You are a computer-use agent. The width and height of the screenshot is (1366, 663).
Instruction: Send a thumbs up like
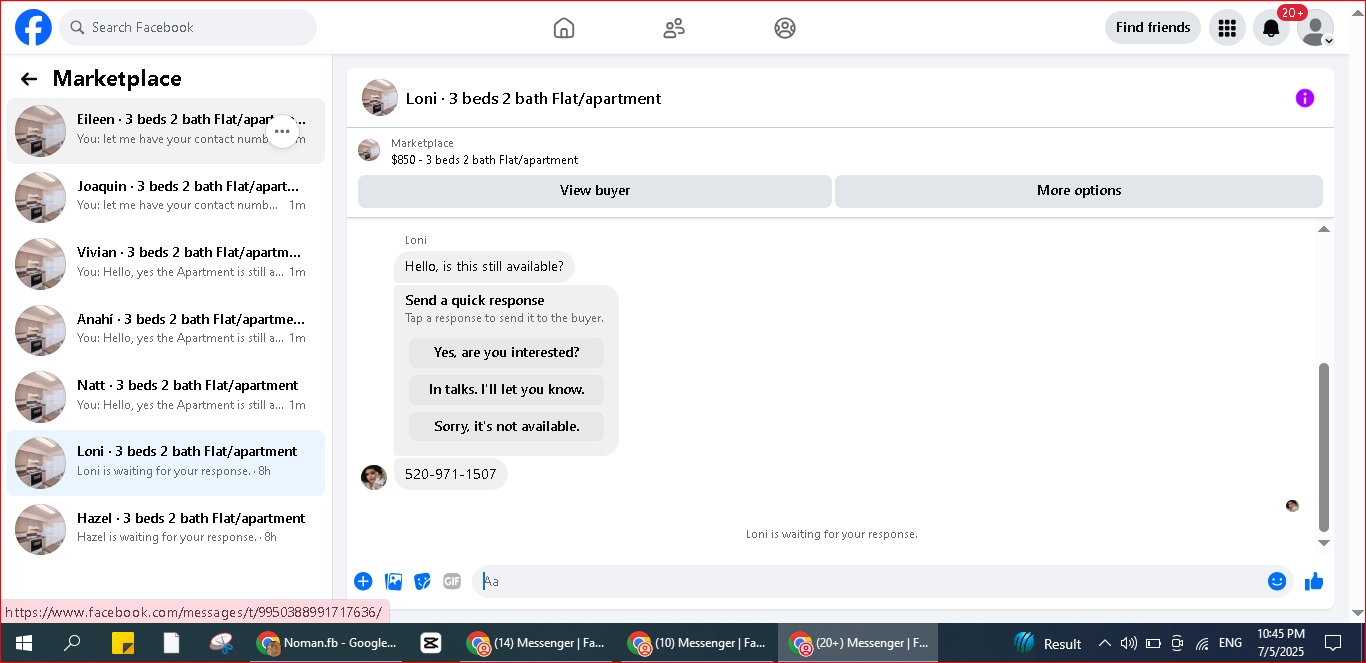[1314, 581]
